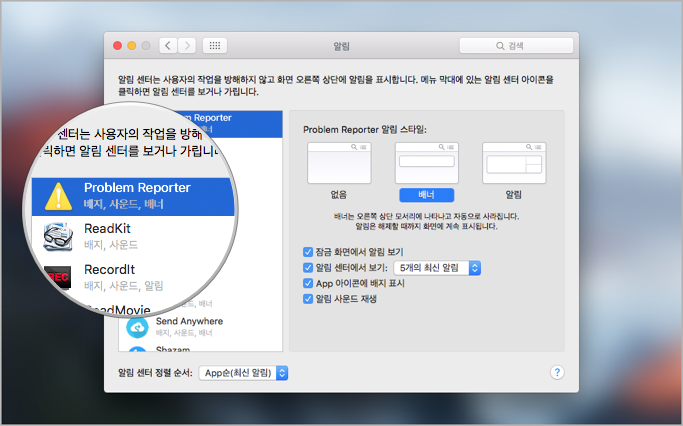Viewport: 683px width, 426px height.
Task: Open the 5개의 최신 알림 dropdown
Action: coord(437,268)
